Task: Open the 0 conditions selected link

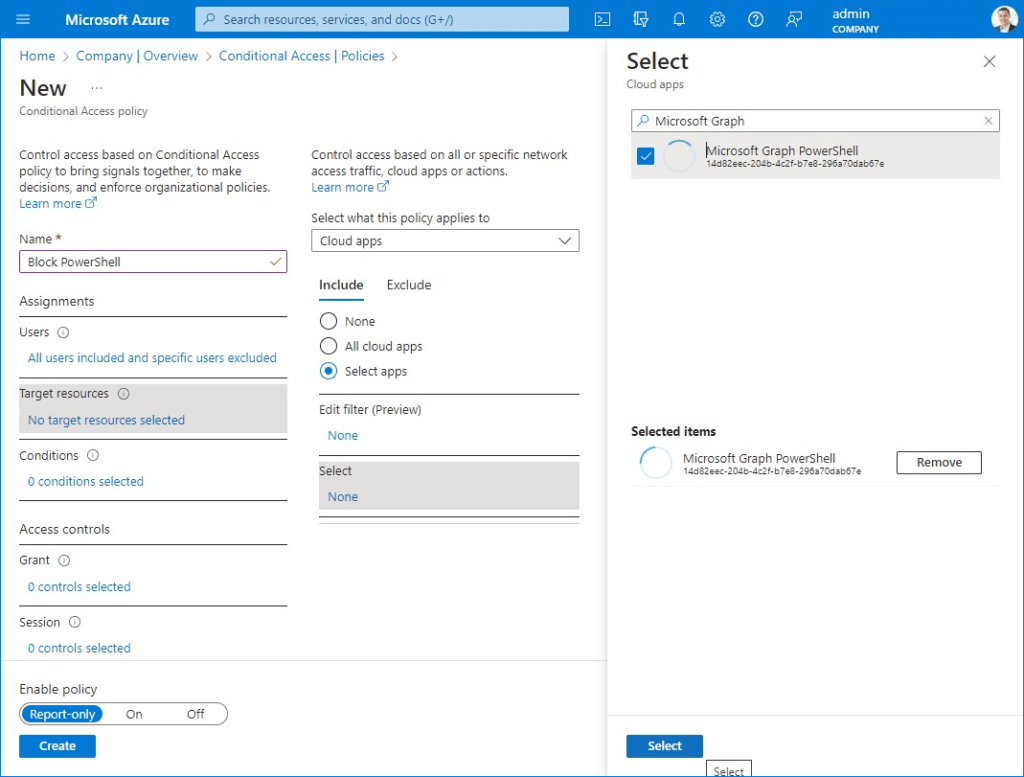Action: 85,481
